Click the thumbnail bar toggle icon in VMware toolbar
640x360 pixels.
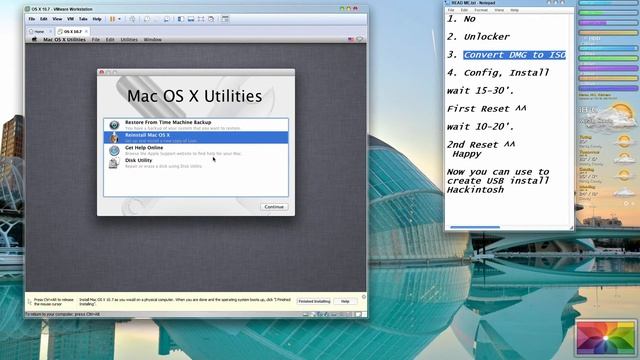tap(191, 19)
